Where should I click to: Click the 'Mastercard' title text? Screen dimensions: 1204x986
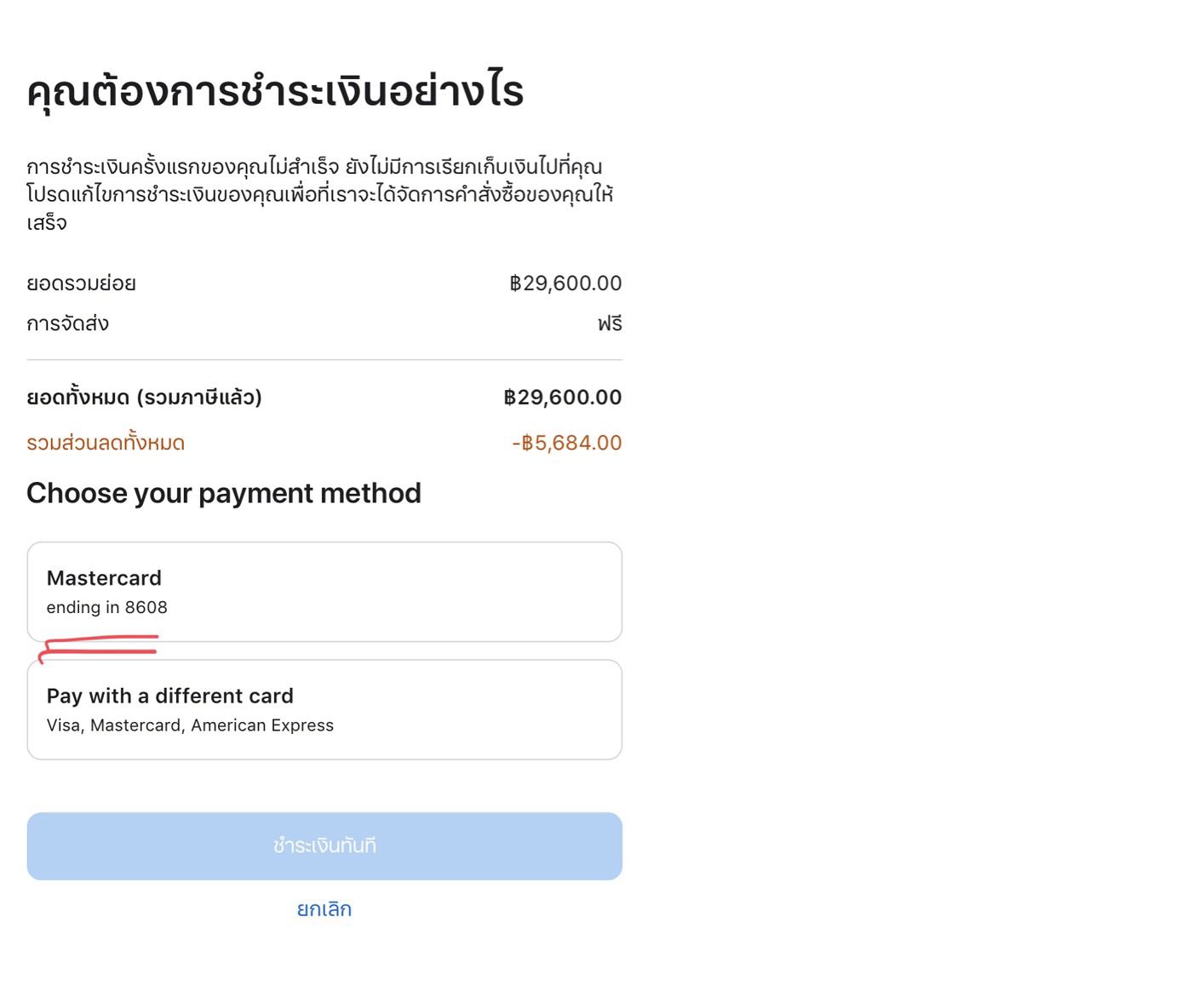pyautogui.click(x=104, y=578)
